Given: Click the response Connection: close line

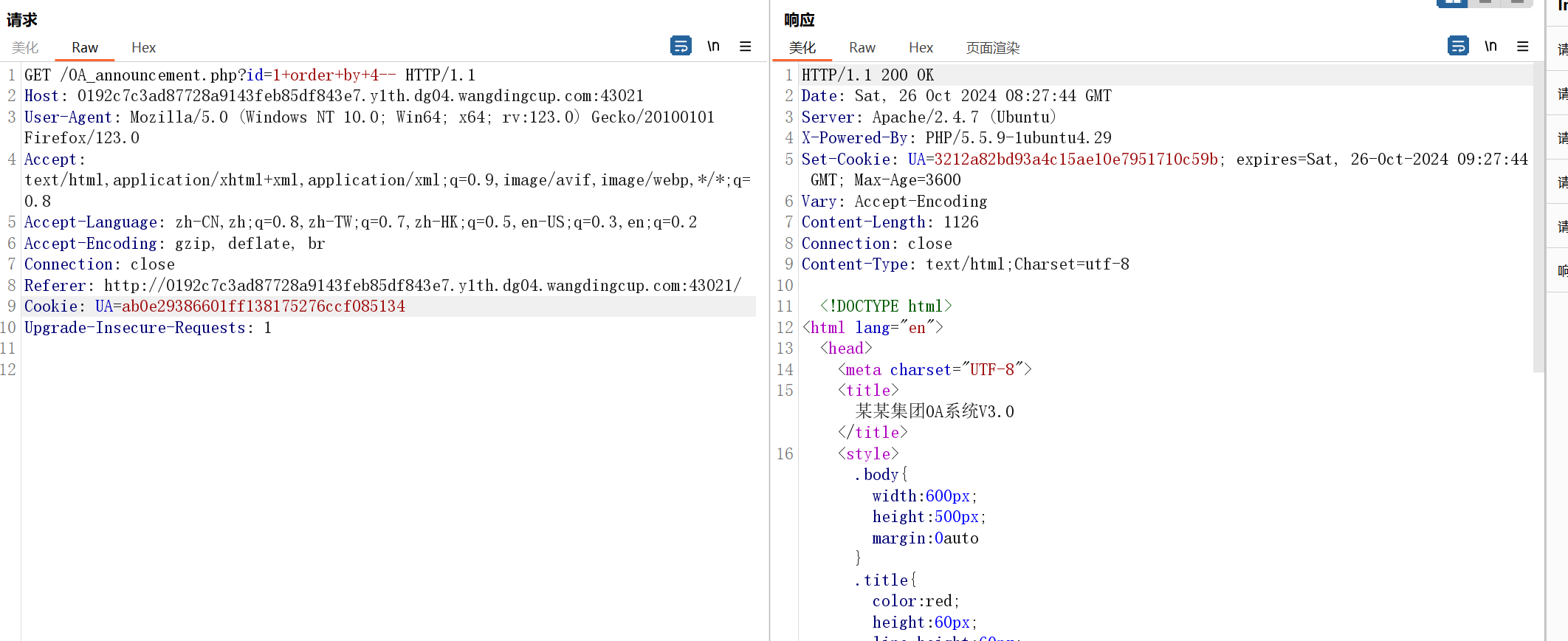Looking at the screenshot, I should 877,244.
